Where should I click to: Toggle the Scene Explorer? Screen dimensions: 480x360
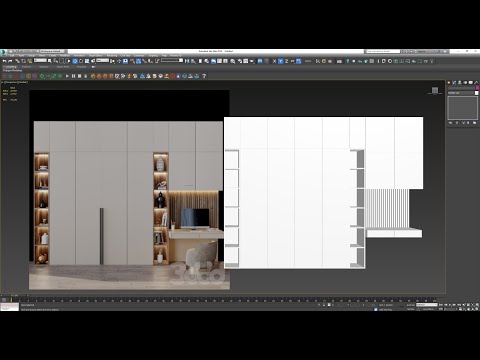point(200,61)
